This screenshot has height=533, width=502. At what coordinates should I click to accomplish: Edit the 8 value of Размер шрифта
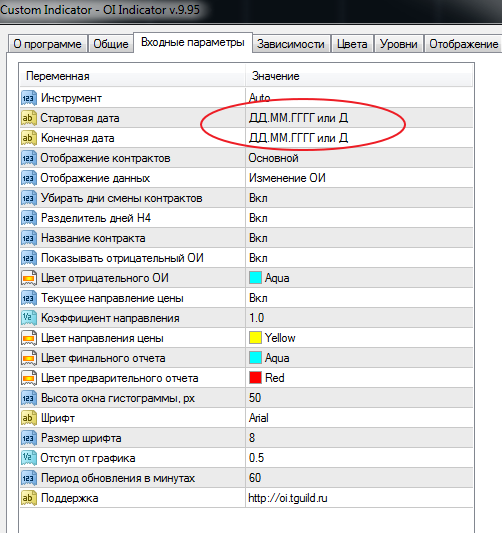[x=359, y=438]
